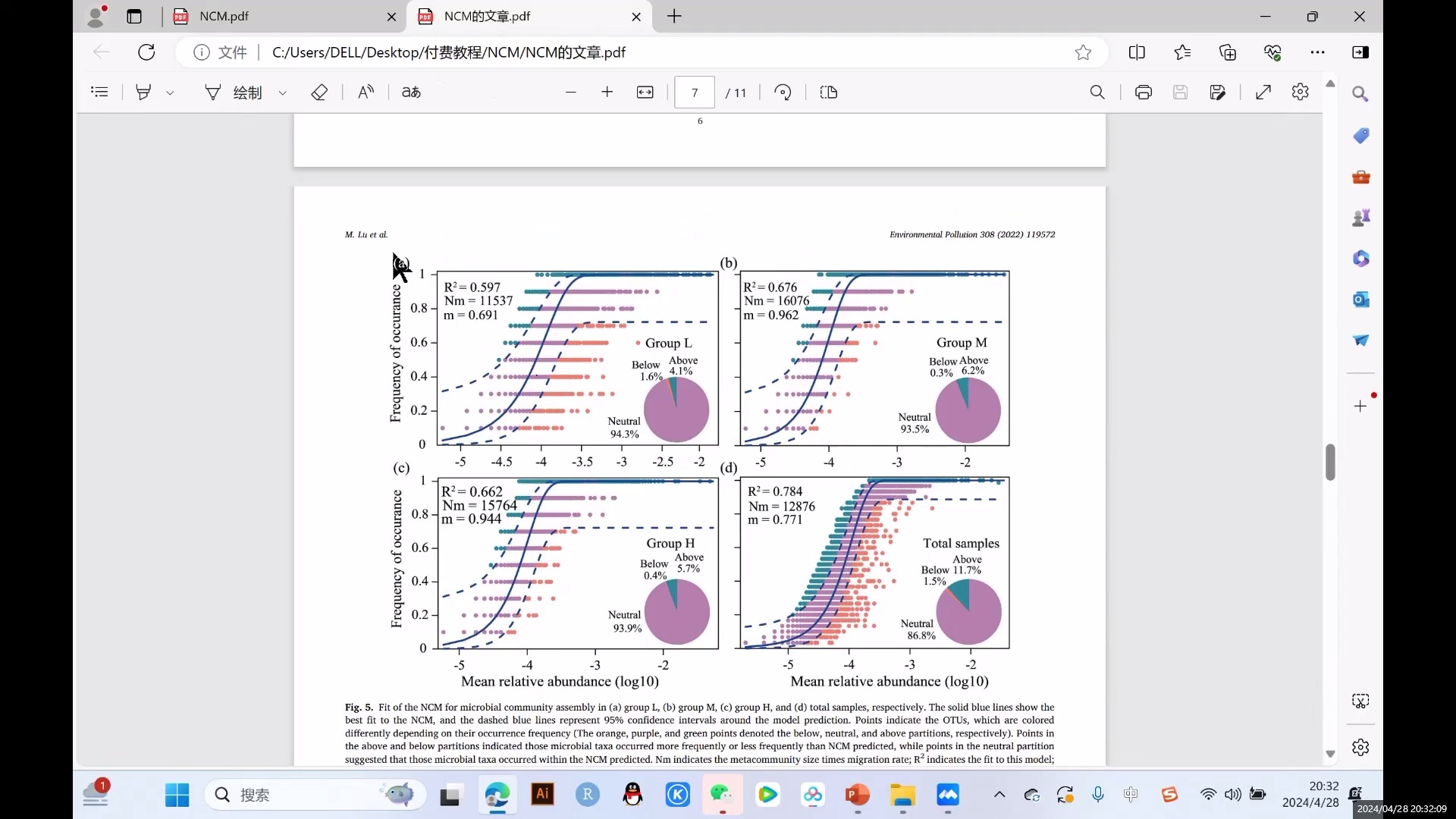Viewport: 1456px width, 819px height.
Task: Select the Eraser tool
Action: (x=319, y=93)
